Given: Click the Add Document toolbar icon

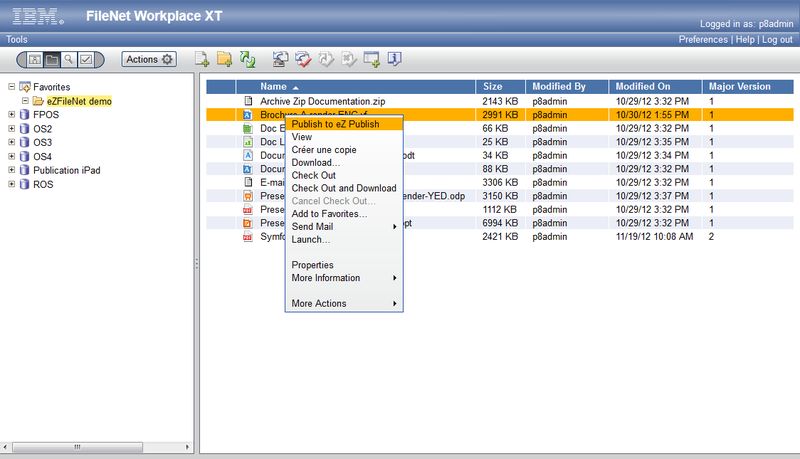Looking at the screenshot, I should click(202, 59).
